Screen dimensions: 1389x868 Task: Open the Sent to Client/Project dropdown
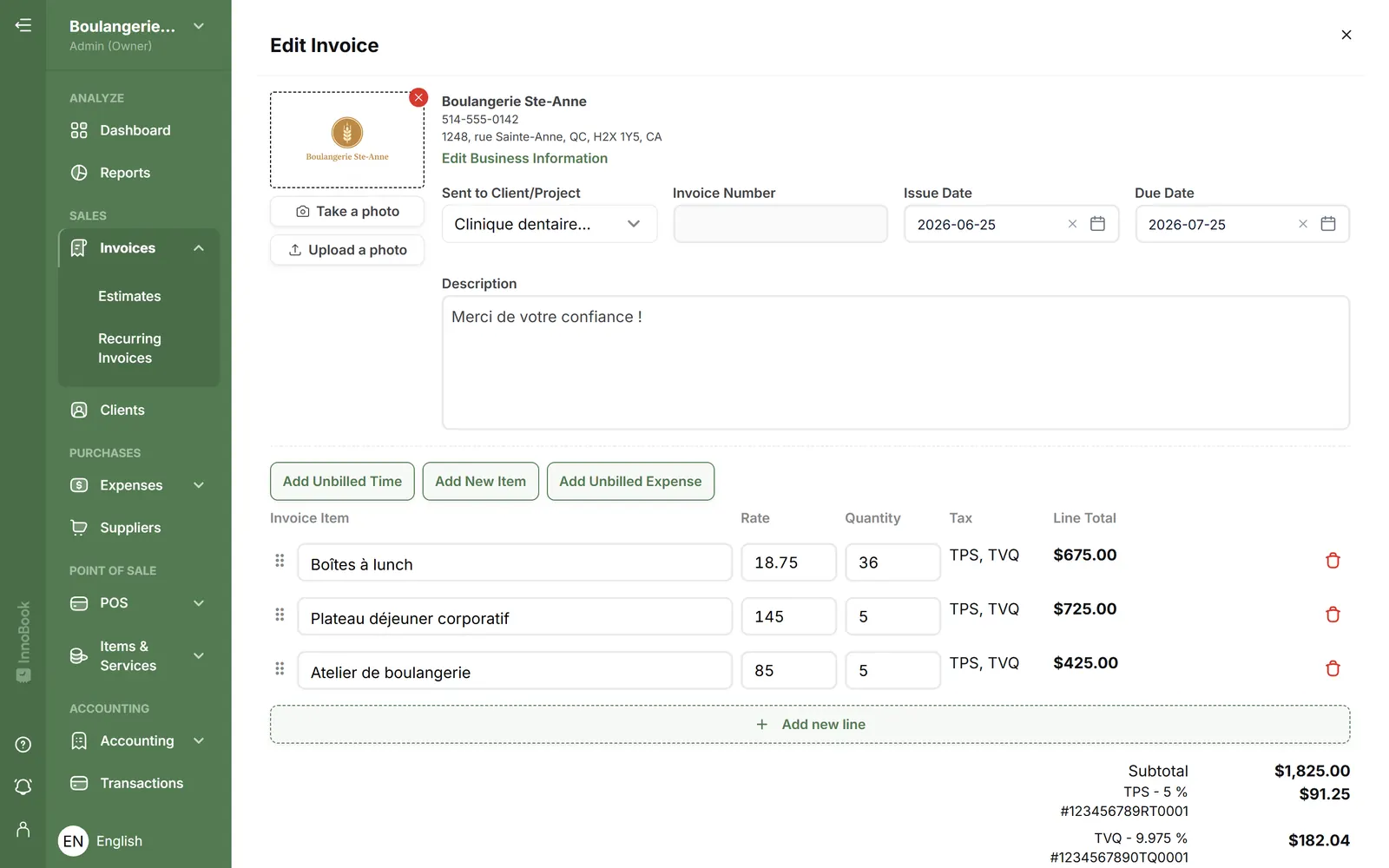(549, 224)
